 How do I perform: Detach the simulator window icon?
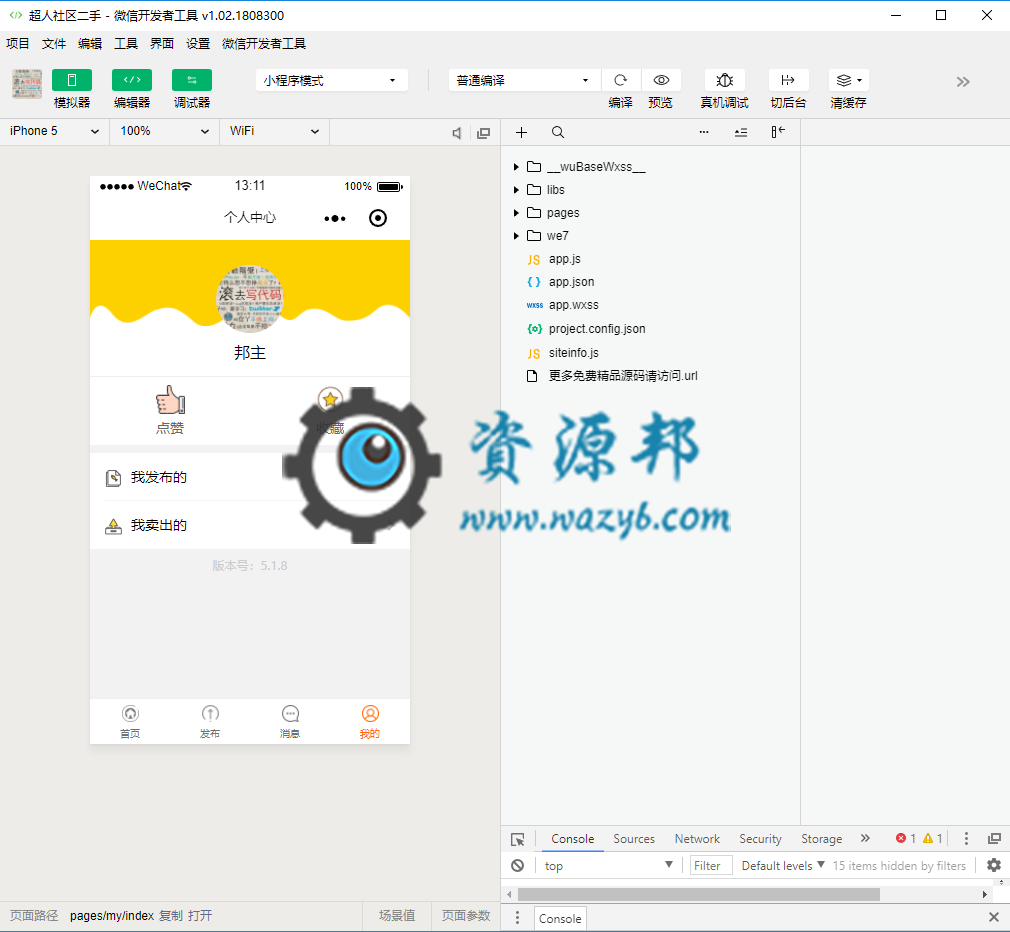click(x=483, y=133)
